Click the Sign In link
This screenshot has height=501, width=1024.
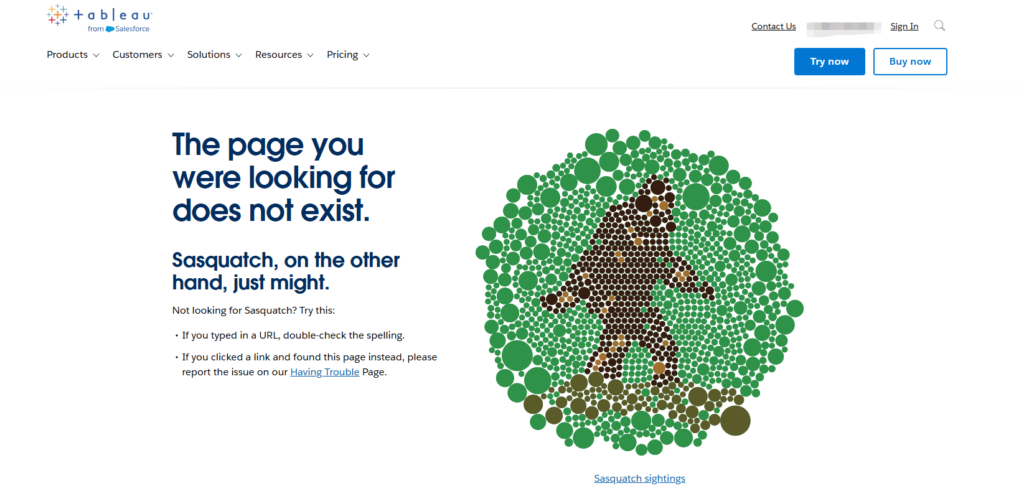click(904, 27)
